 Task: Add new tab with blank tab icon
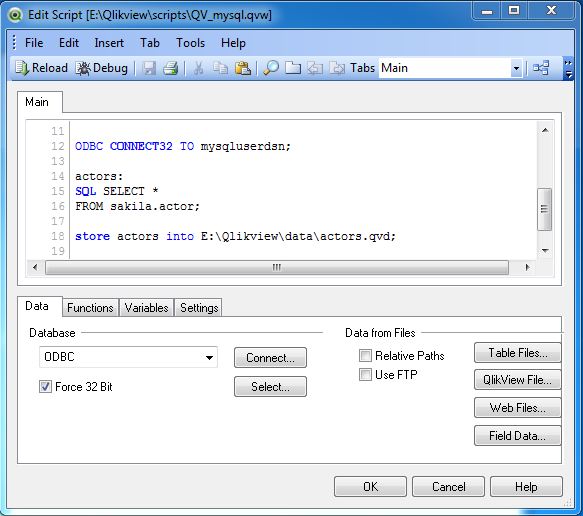click(x=293, y=68)
